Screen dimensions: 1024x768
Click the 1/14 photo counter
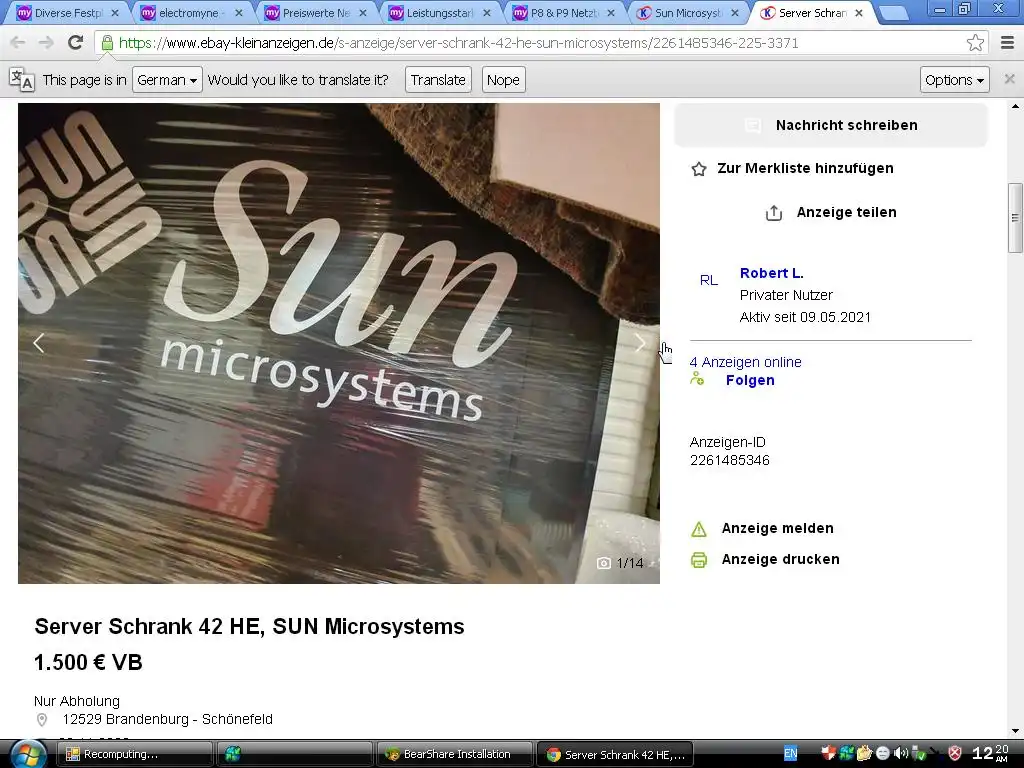(620, 563)
